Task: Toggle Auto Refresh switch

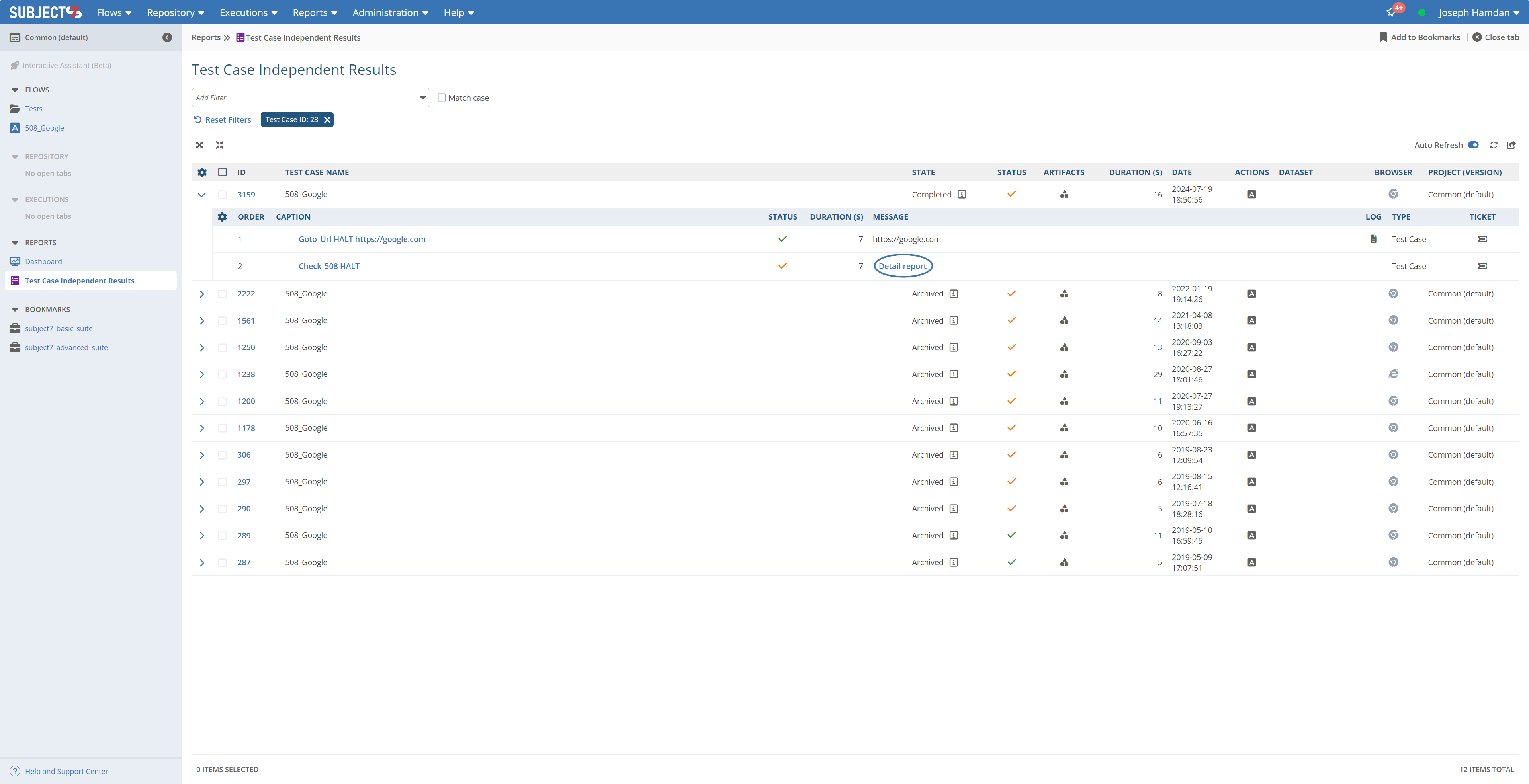Action: tap(1473, 145)
